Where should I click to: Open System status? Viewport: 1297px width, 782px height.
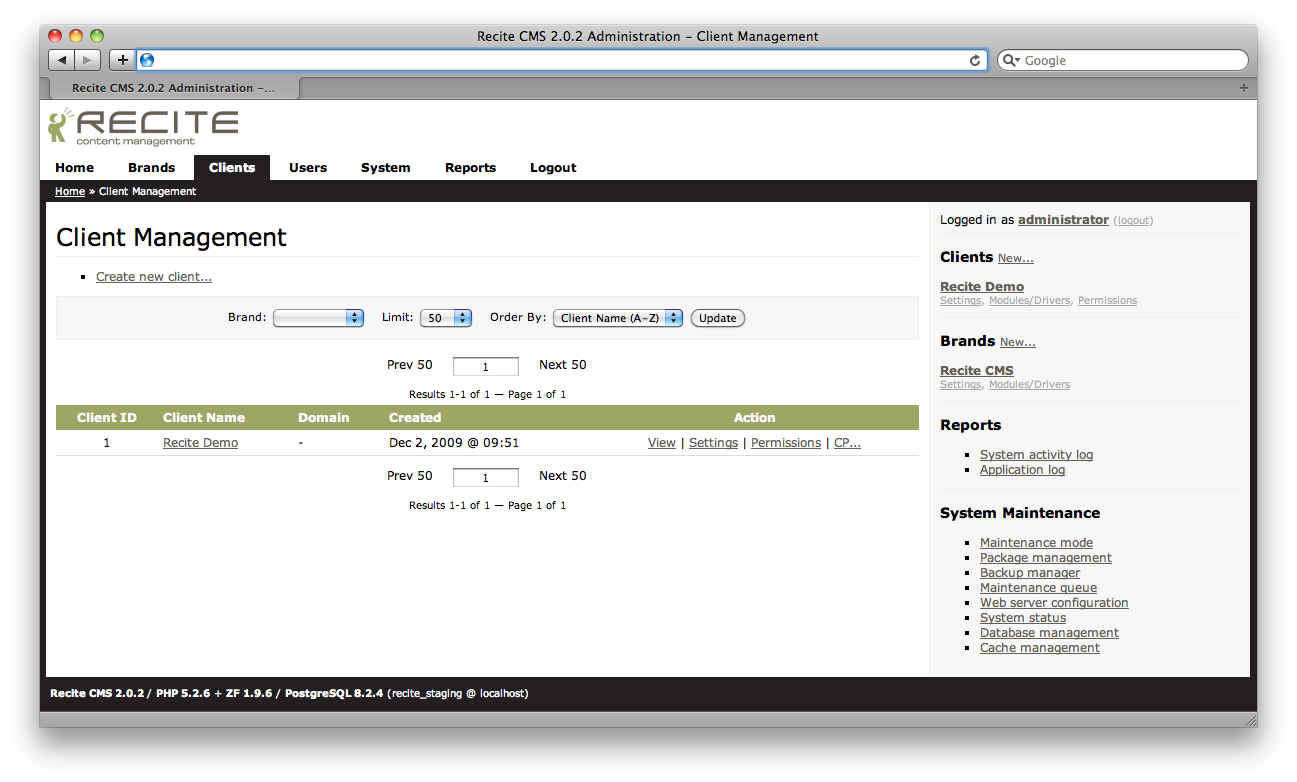point(1023,618)
